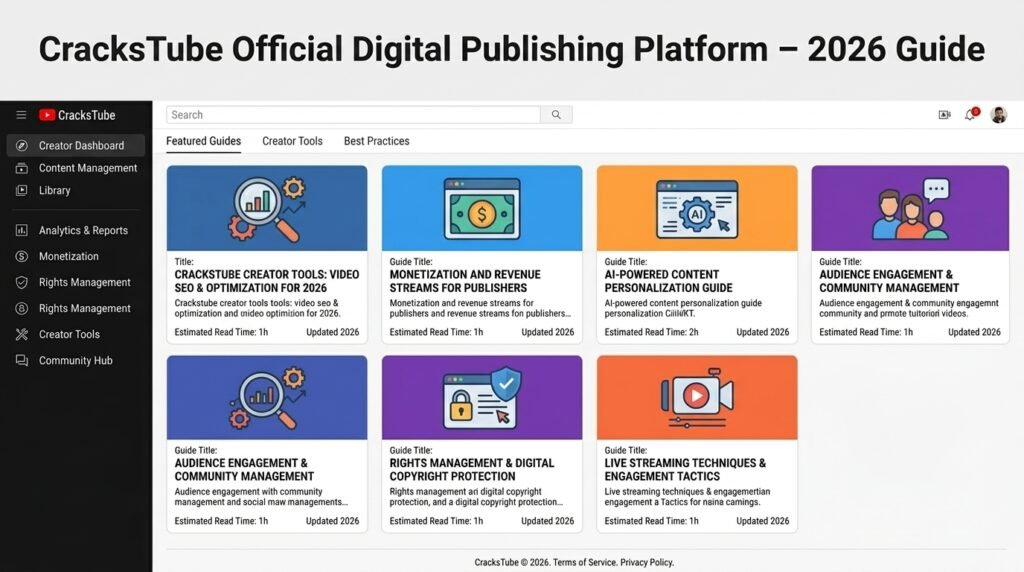Open Creator Dashboard in the sidebar
Image resolution: width=1024 pixels, height=572 pixels.
76,146
